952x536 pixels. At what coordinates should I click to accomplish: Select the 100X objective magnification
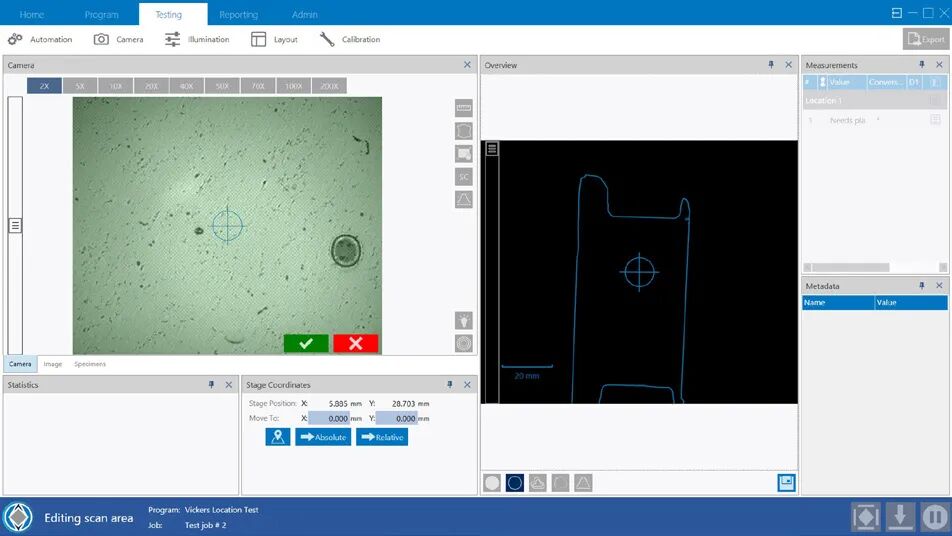point(294,86)
